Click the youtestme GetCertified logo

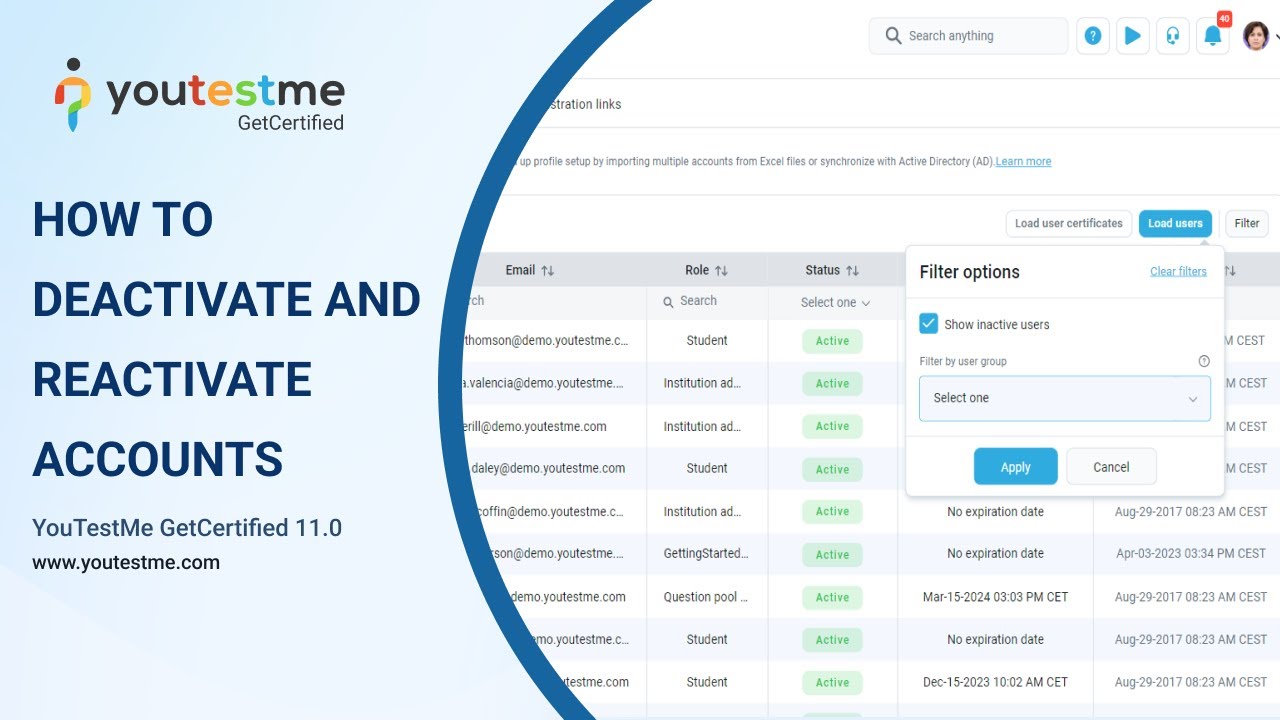pyautogui.click(x=200, y=95)
